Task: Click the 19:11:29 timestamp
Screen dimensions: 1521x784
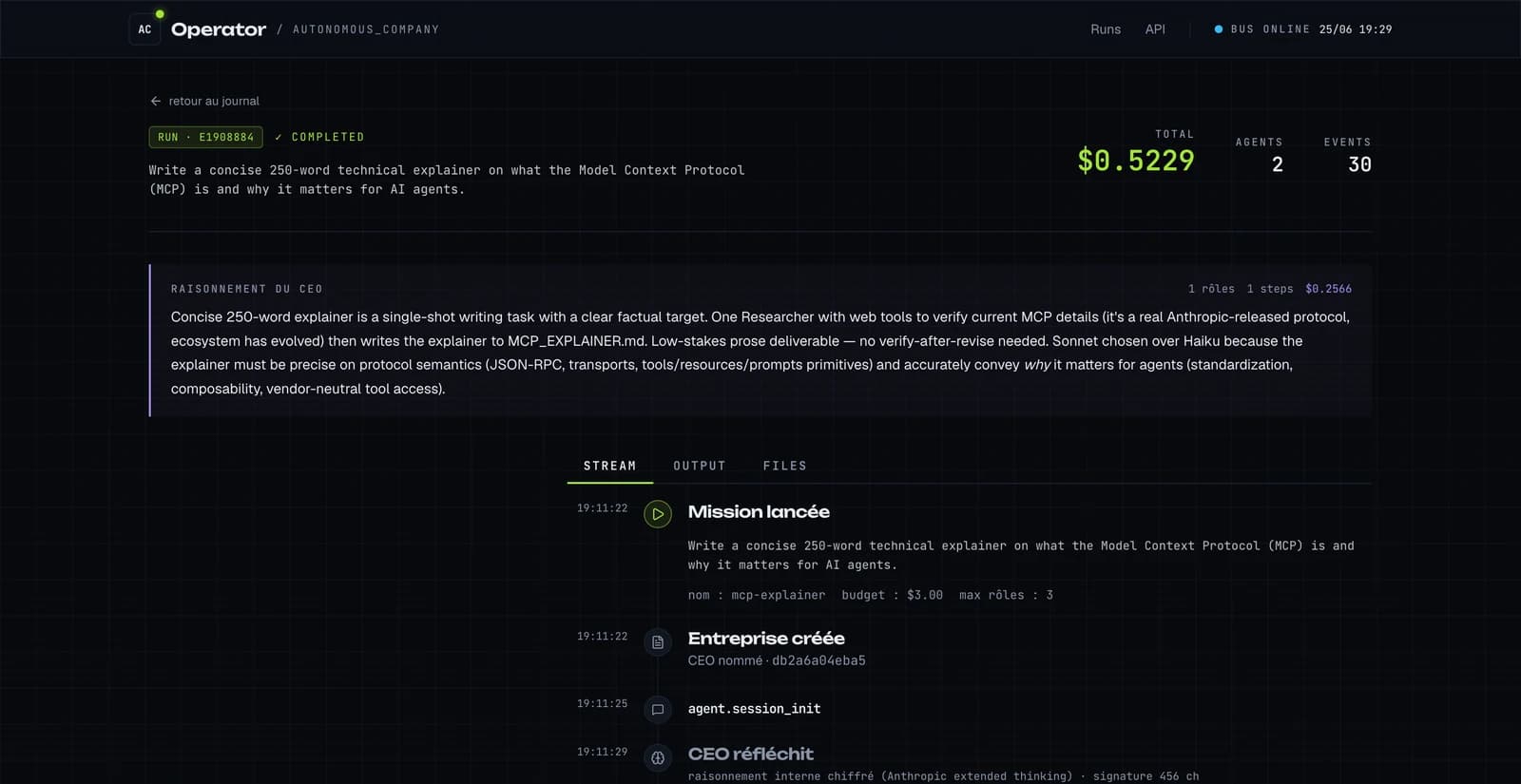Action: coord(603,753)
